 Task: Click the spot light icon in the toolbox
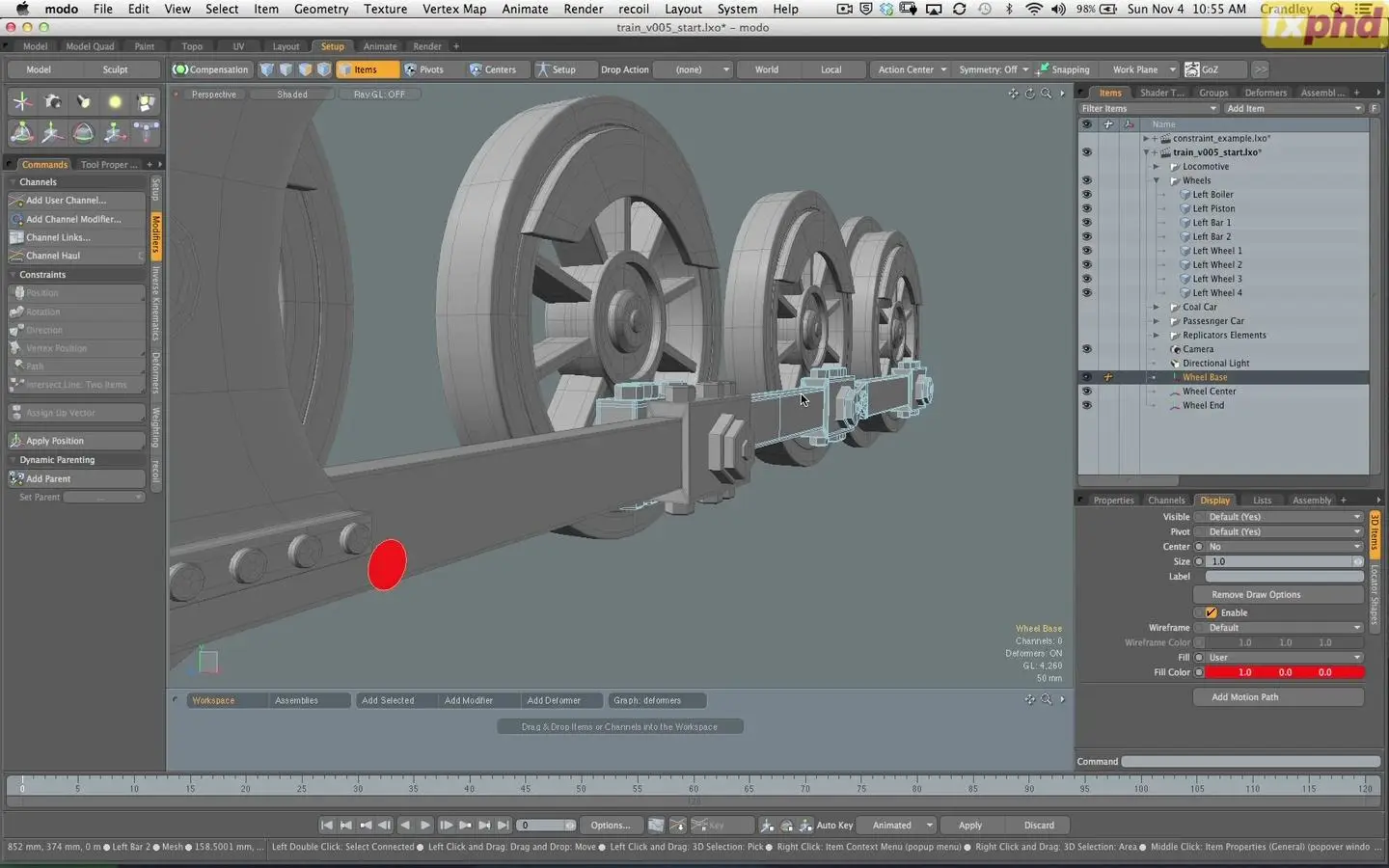pyautogui.click(x=83, y=101)
